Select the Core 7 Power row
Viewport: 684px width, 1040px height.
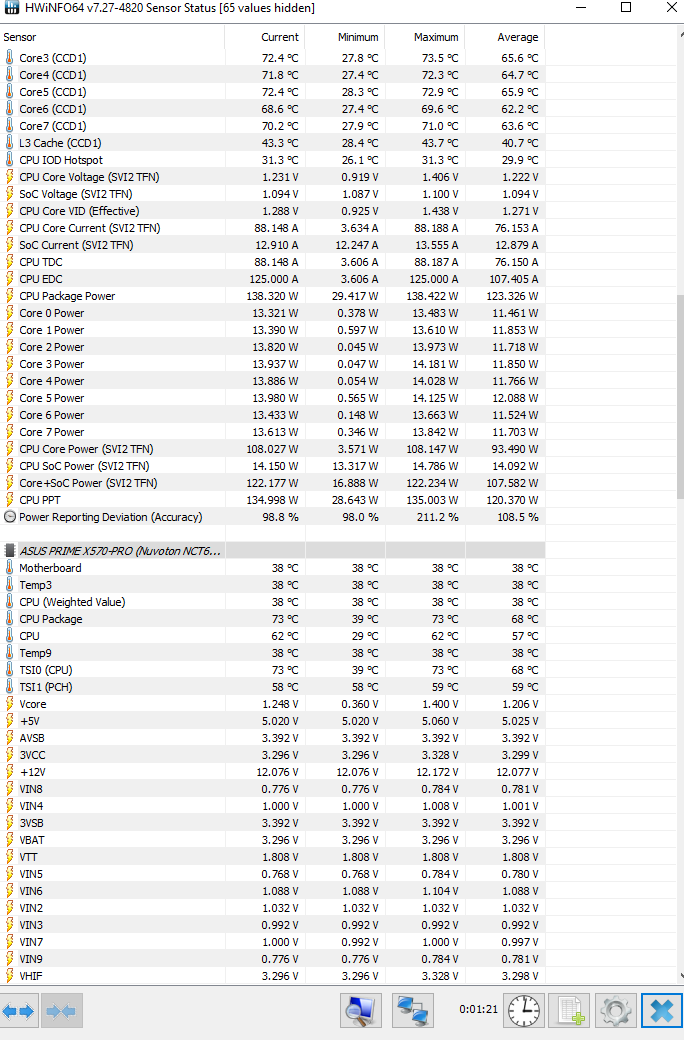click(x=272, y=432)
